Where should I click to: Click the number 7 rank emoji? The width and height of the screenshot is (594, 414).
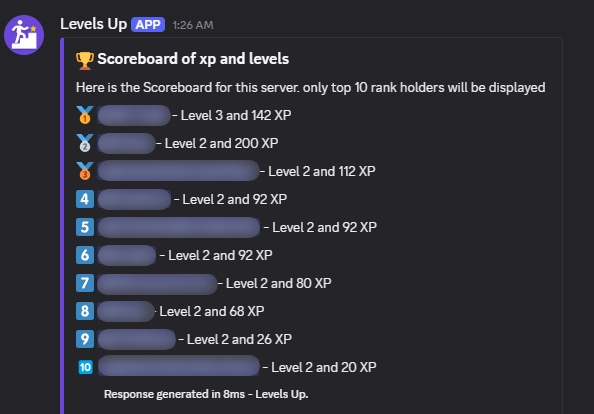click(85, 283)
